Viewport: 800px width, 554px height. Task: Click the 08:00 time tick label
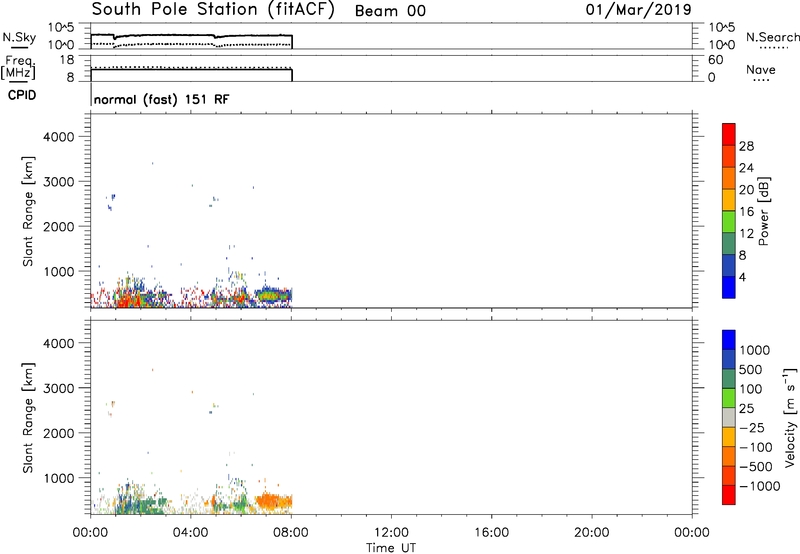pos(291,533)
